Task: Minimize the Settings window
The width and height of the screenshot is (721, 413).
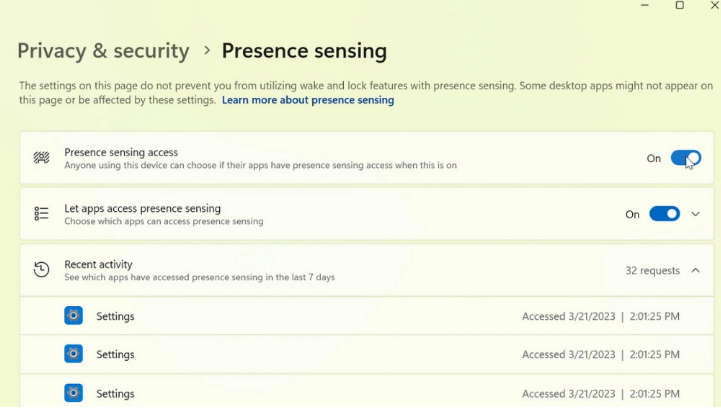Action: pyautogui.click(x=645, y=6)
